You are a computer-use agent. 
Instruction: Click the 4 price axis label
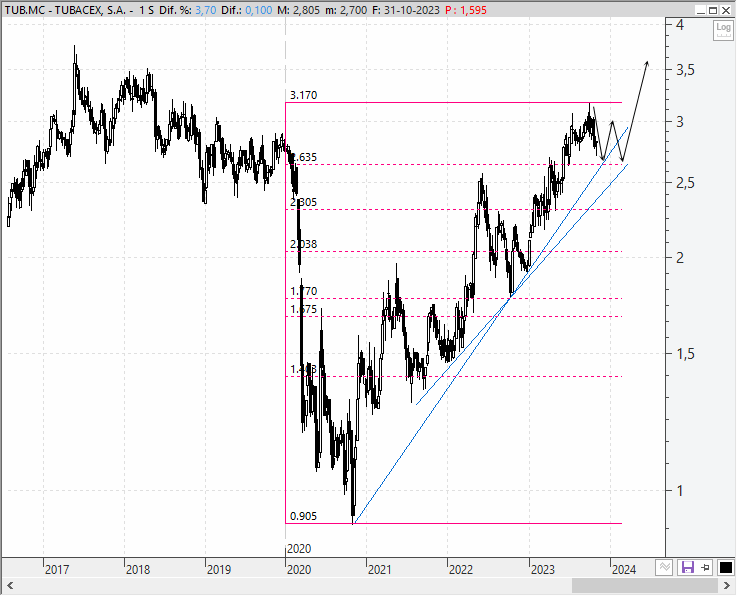point(680,25)
